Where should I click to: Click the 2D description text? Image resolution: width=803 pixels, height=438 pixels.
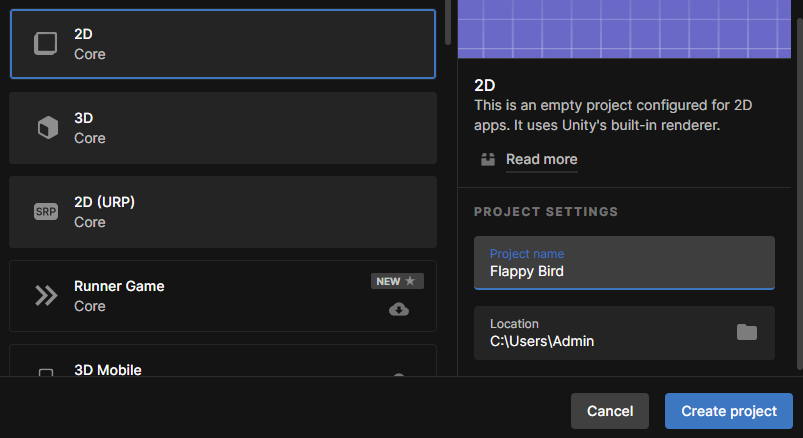(613, 115)
